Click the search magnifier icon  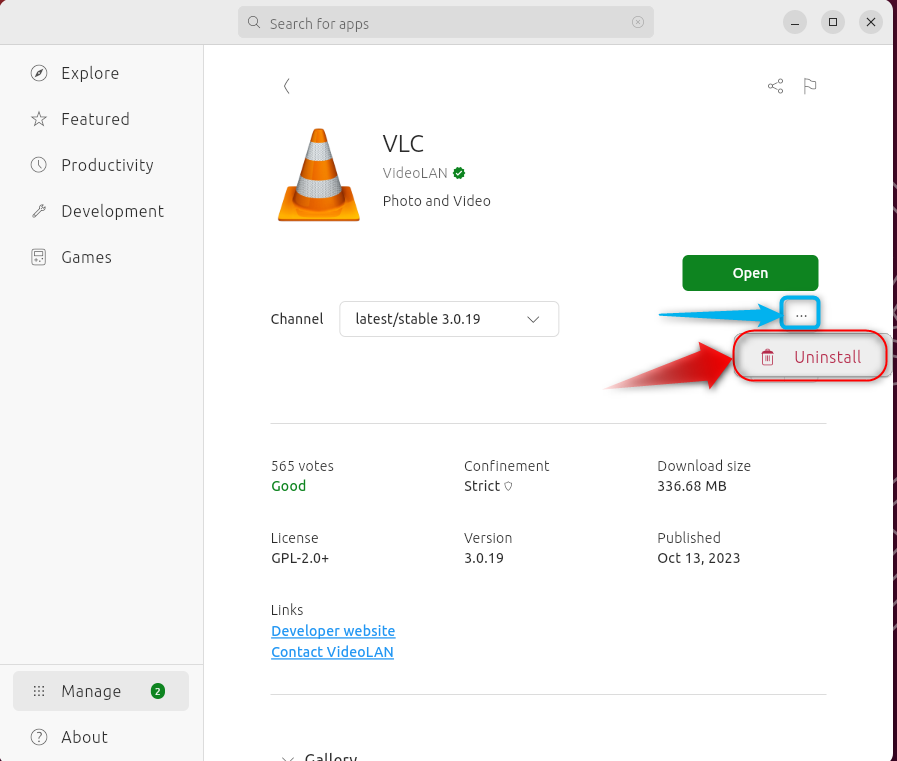[x=254, y=22]
